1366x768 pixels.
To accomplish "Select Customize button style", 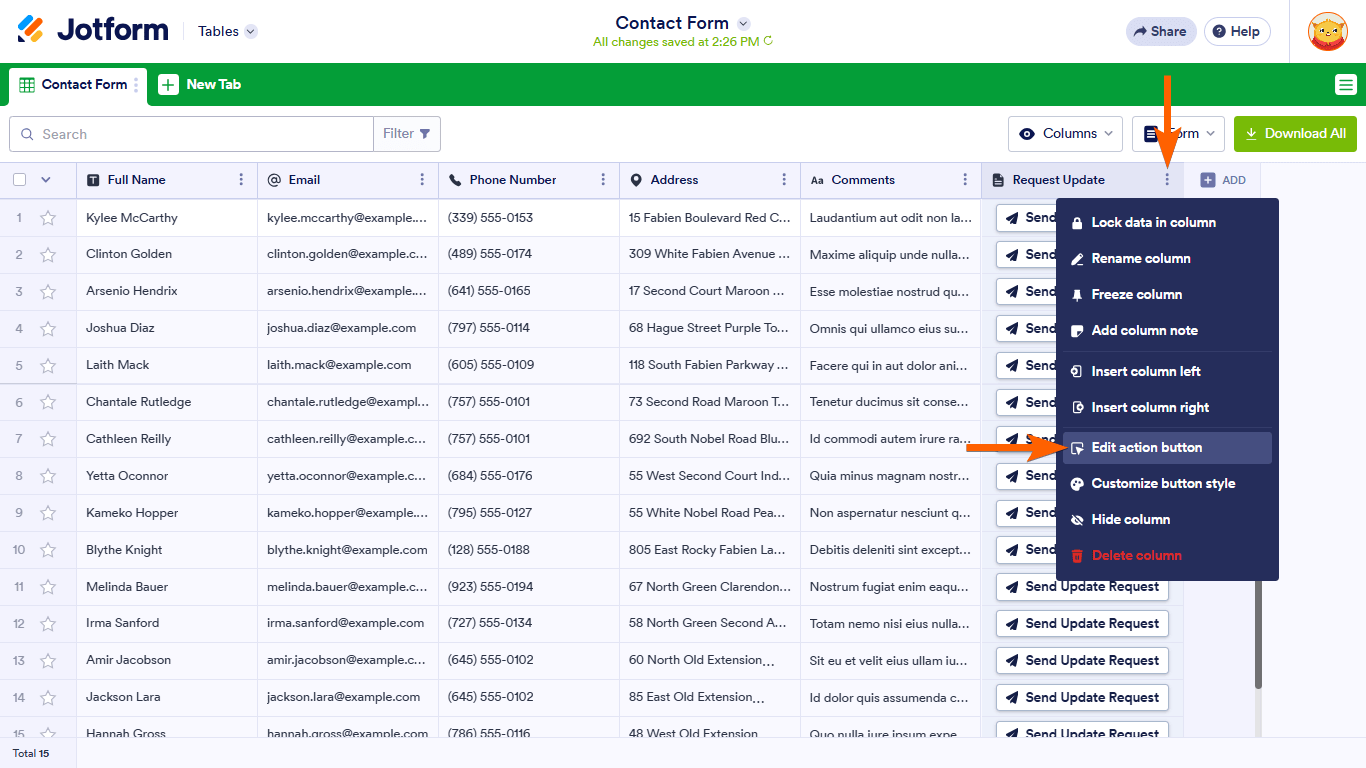I will pyautogui.click(x=1167, y=483).
